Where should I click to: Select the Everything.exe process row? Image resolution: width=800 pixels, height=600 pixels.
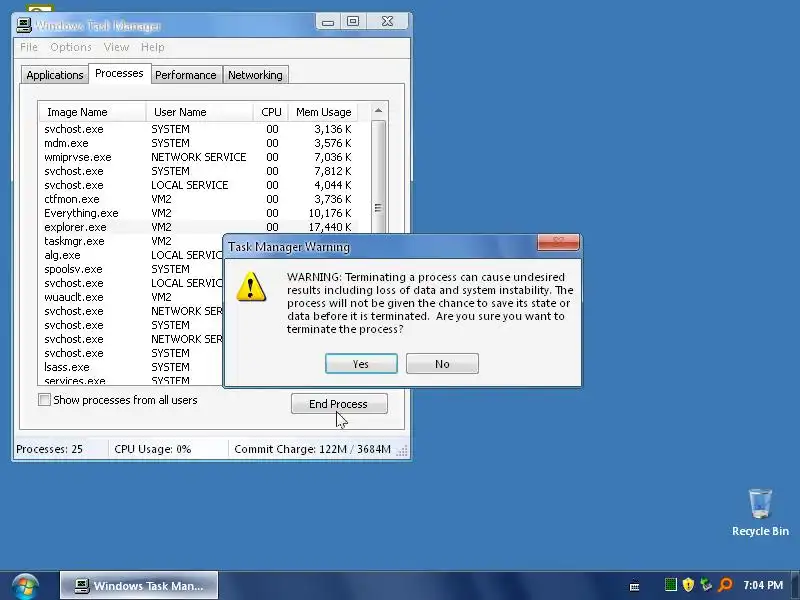tap(198, 213)
